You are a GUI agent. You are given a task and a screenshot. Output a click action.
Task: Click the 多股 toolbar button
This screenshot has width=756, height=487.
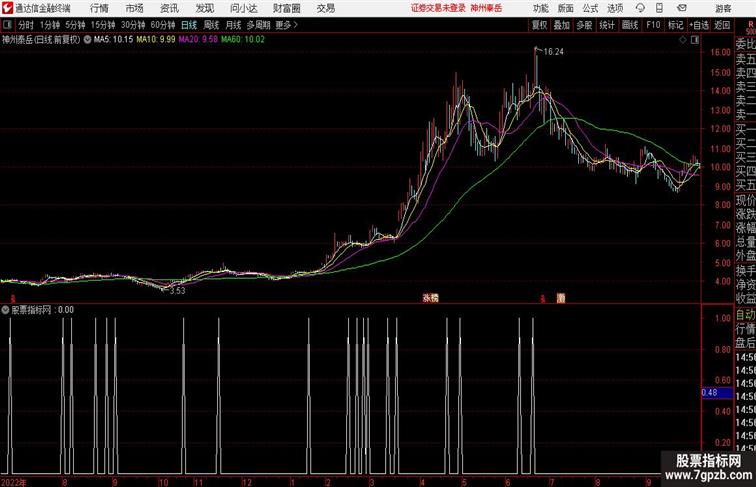click(584, 25)
